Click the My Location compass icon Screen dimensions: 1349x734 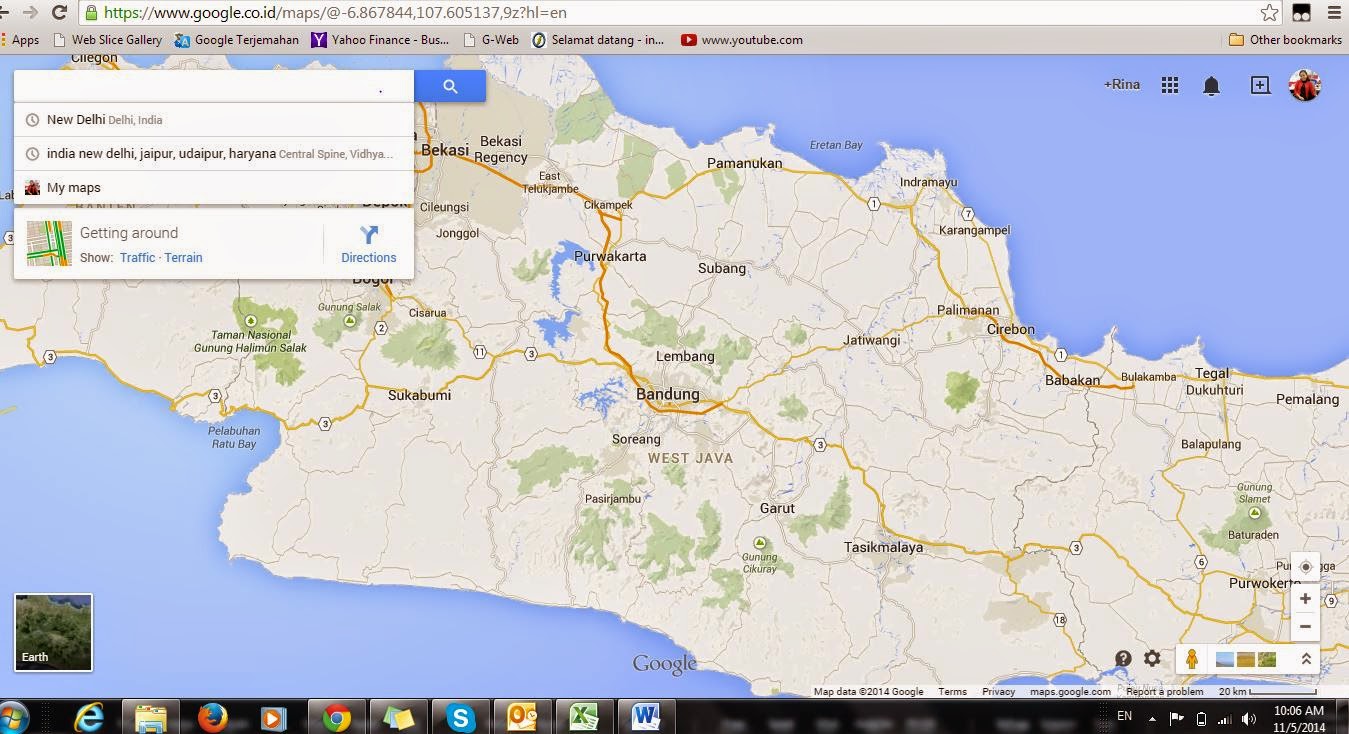[x=1305, y=566]
